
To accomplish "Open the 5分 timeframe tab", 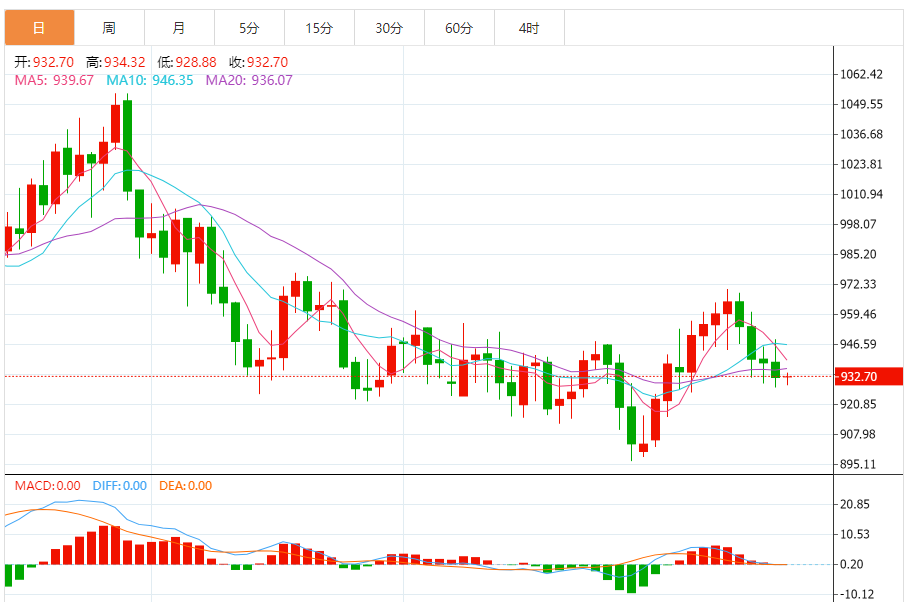I will [x=249, y=28].
